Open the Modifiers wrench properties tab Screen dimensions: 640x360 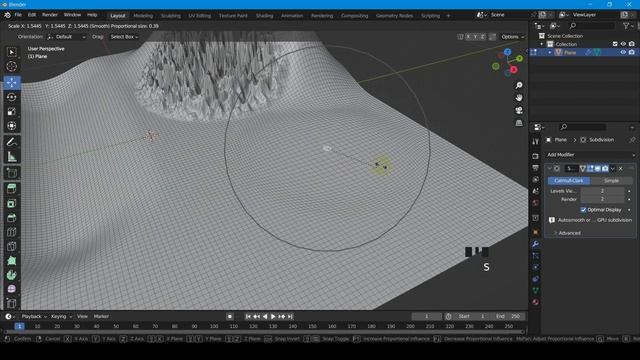tap(536, 244)
